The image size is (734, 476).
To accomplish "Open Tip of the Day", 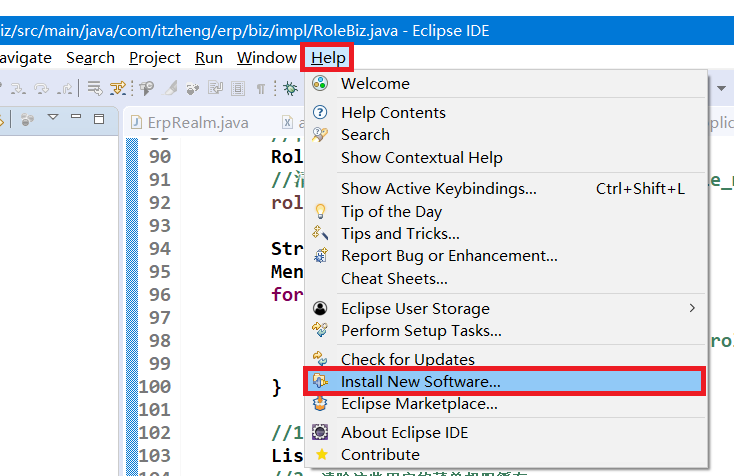I will 505,212.
